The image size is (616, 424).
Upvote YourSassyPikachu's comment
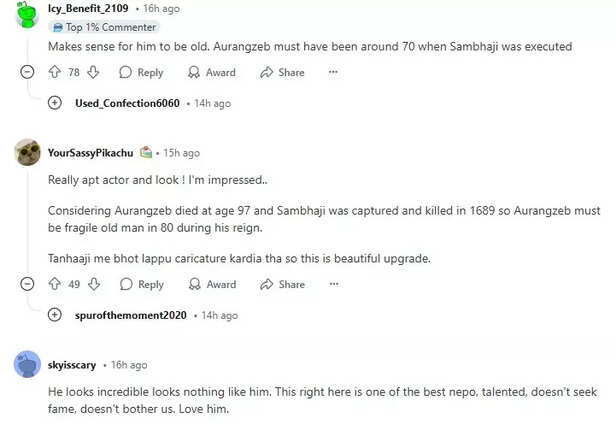pos(54,284)
